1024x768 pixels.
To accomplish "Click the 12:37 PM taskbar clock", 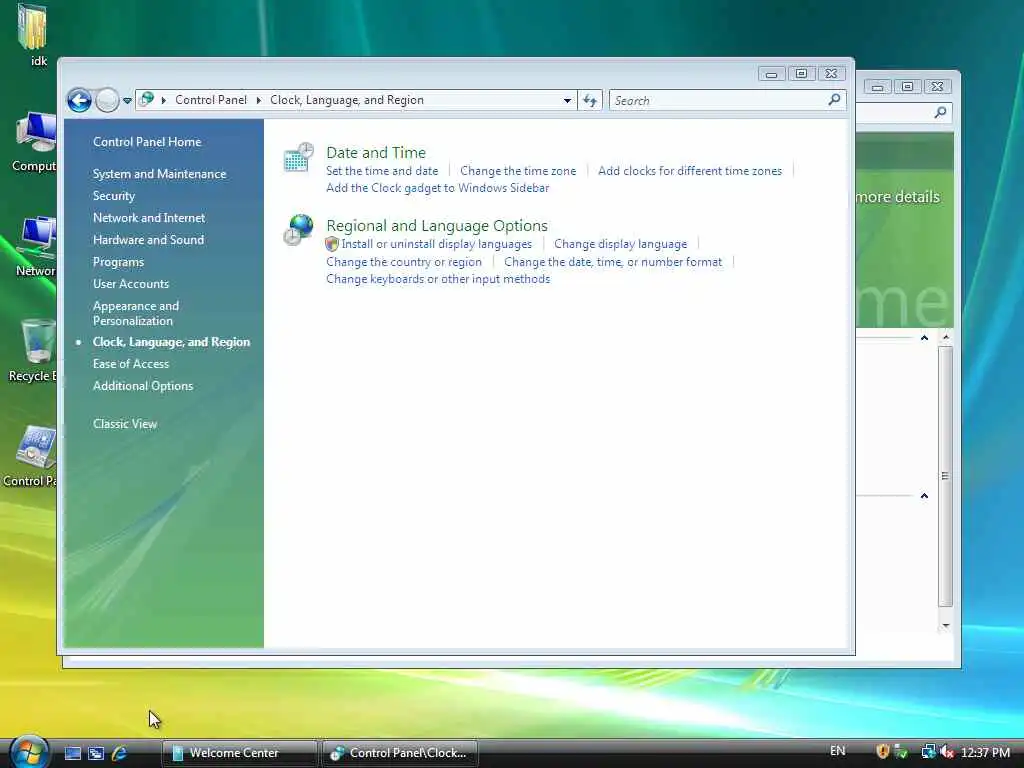I will 985,752.
